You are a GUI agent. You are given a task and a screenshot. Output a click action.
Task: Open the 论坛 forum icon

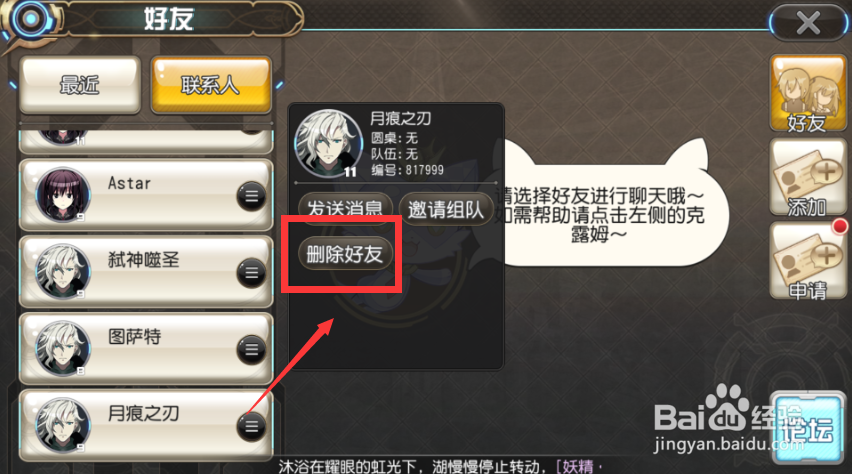[808, 428]
